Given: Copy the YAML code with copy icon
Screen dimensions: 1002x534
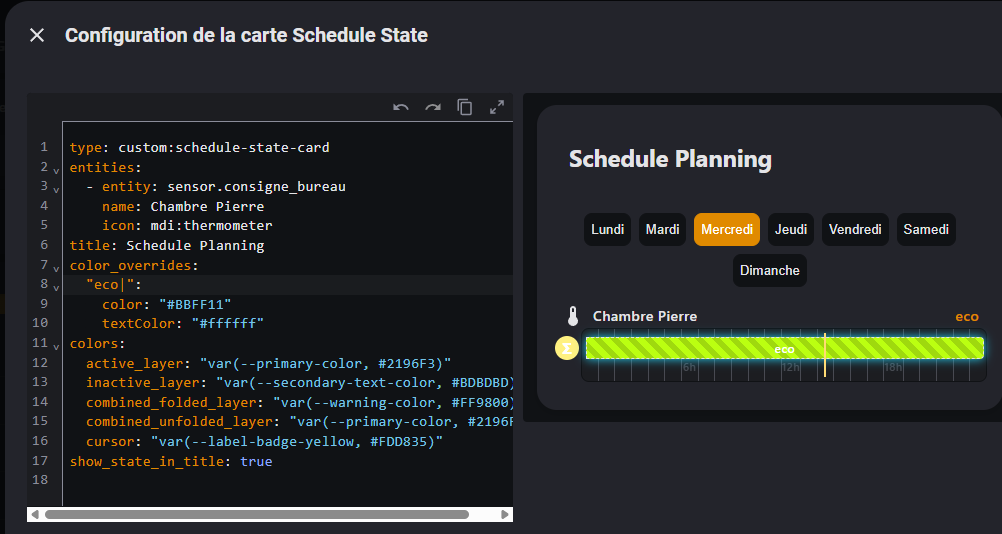Looking at the screenshot, I should (465, 107).
